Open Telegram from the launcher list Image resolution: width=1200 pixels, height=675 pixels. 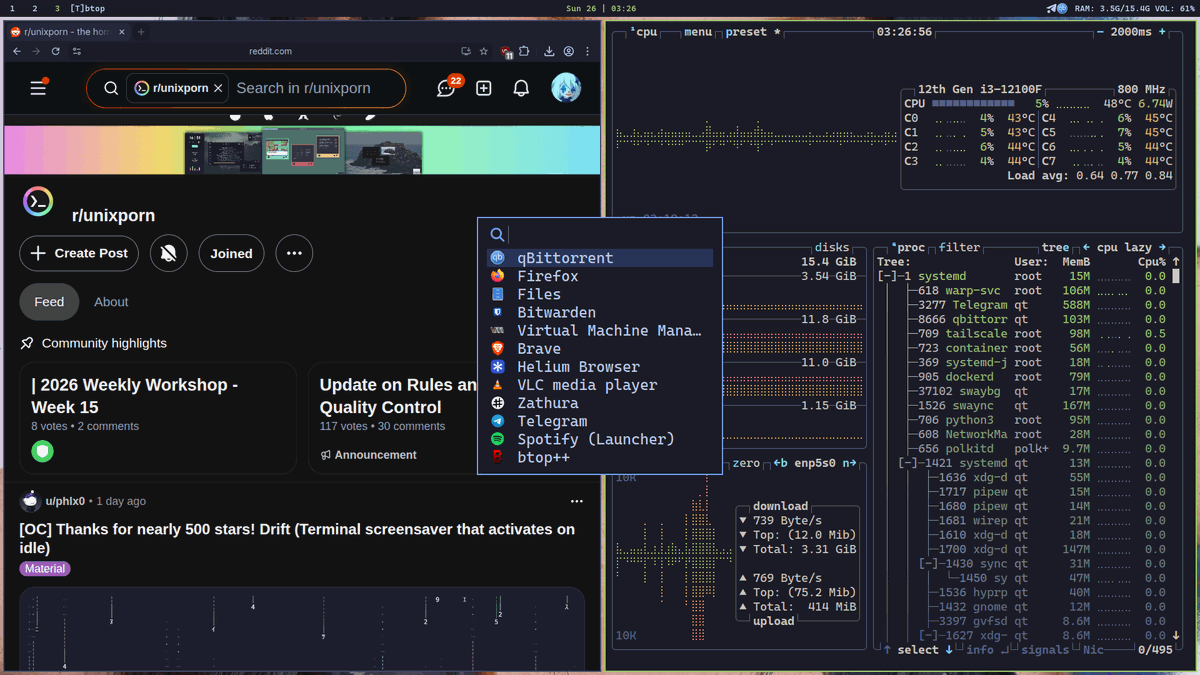tap(600, 421)
